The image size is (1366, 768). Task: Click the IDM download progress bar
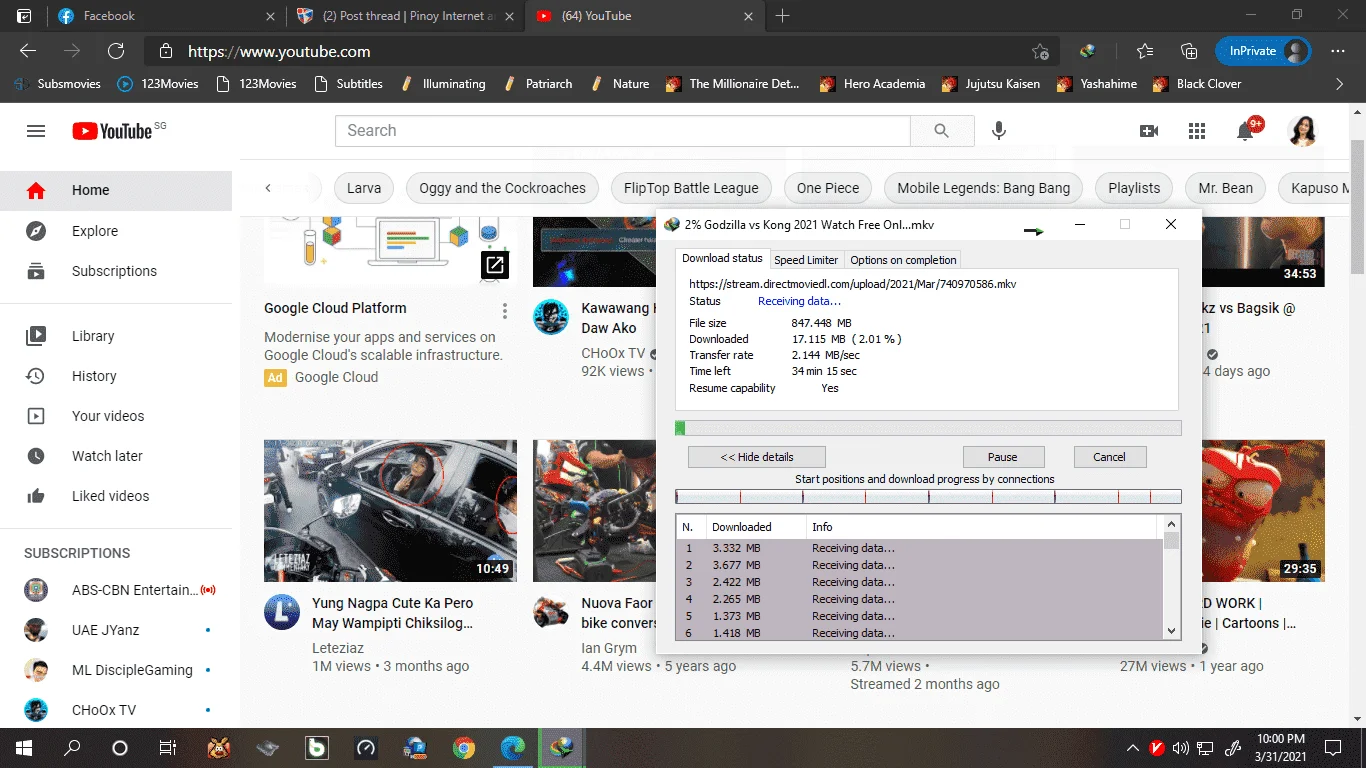[x=928, y=428]
